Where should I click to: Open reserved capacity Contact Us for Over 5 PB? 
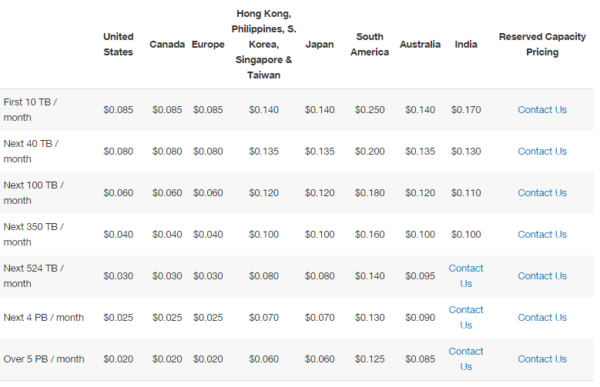(x=542, y=359)
